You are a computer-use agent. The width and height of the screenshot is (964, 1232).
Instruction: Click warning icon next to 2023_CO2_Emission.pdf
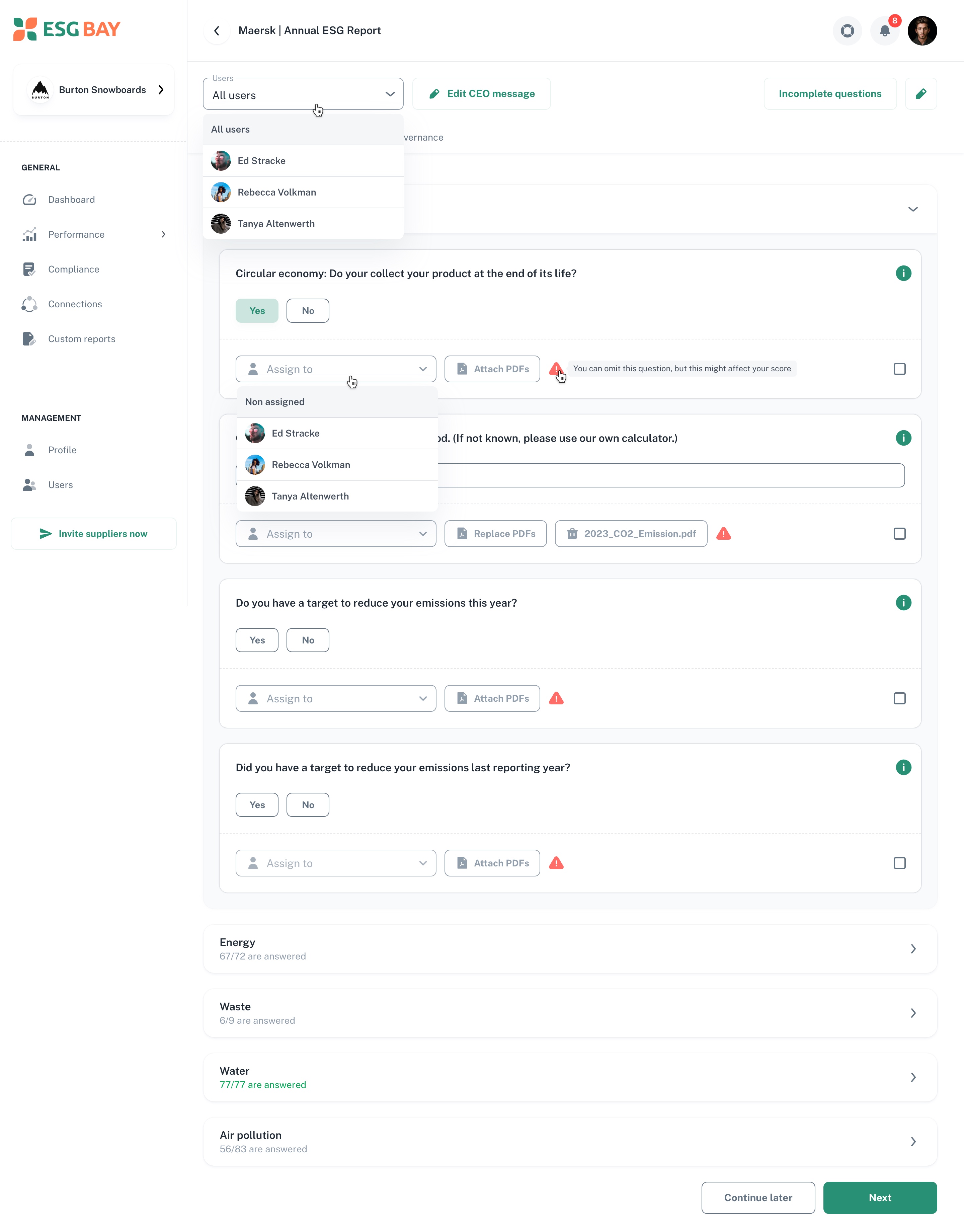(x=724, y=534)
